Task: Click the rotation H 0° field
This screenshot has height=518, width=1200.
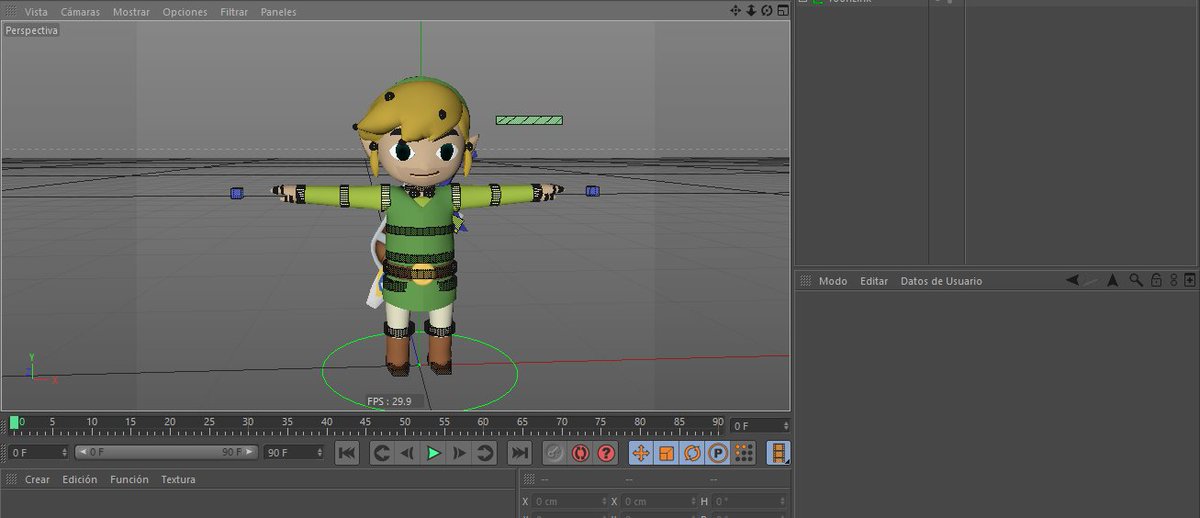Action: pos(749,502)
